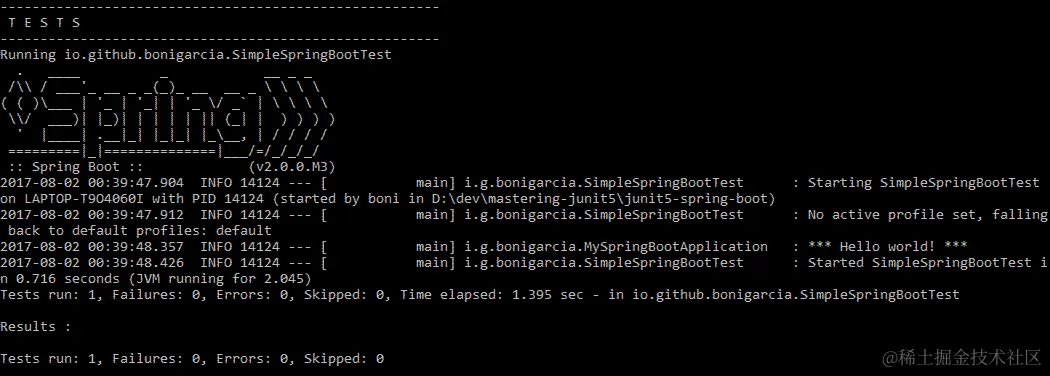
Task: Click the LAPTOP-T904060I hostname text
Action: pos(88,198)
